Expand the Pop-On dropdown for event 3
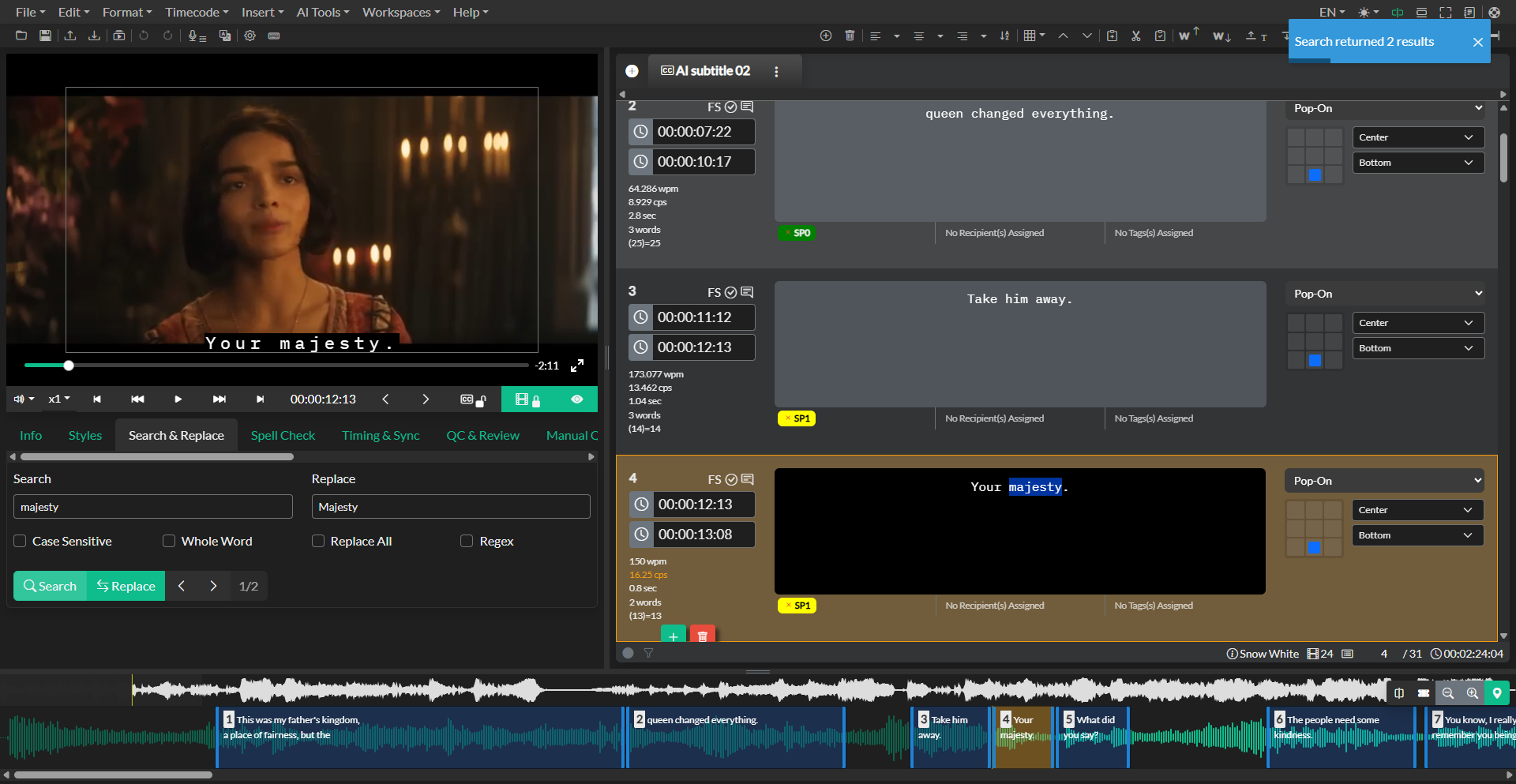Image resolution: width=1516 pixels, height=784 pixels. click(1386, 294)
